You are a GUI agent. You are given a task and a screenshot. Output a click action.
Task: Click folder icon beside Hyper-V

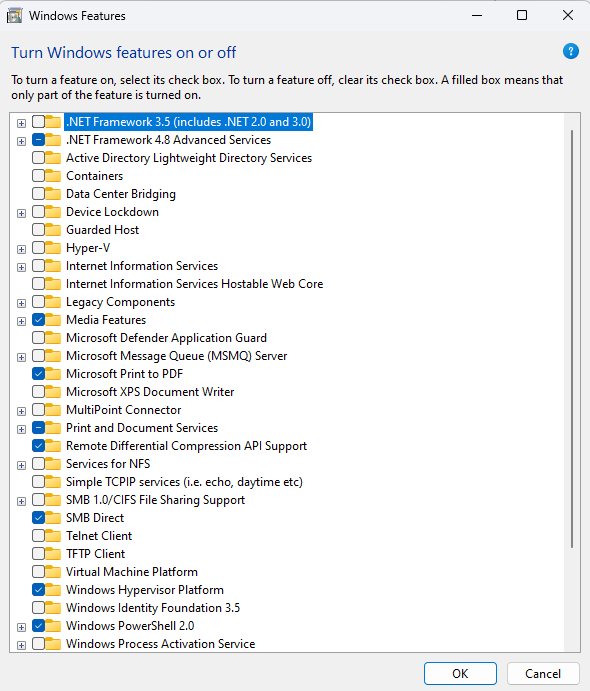pyautogui.click(x=53, y=248)
